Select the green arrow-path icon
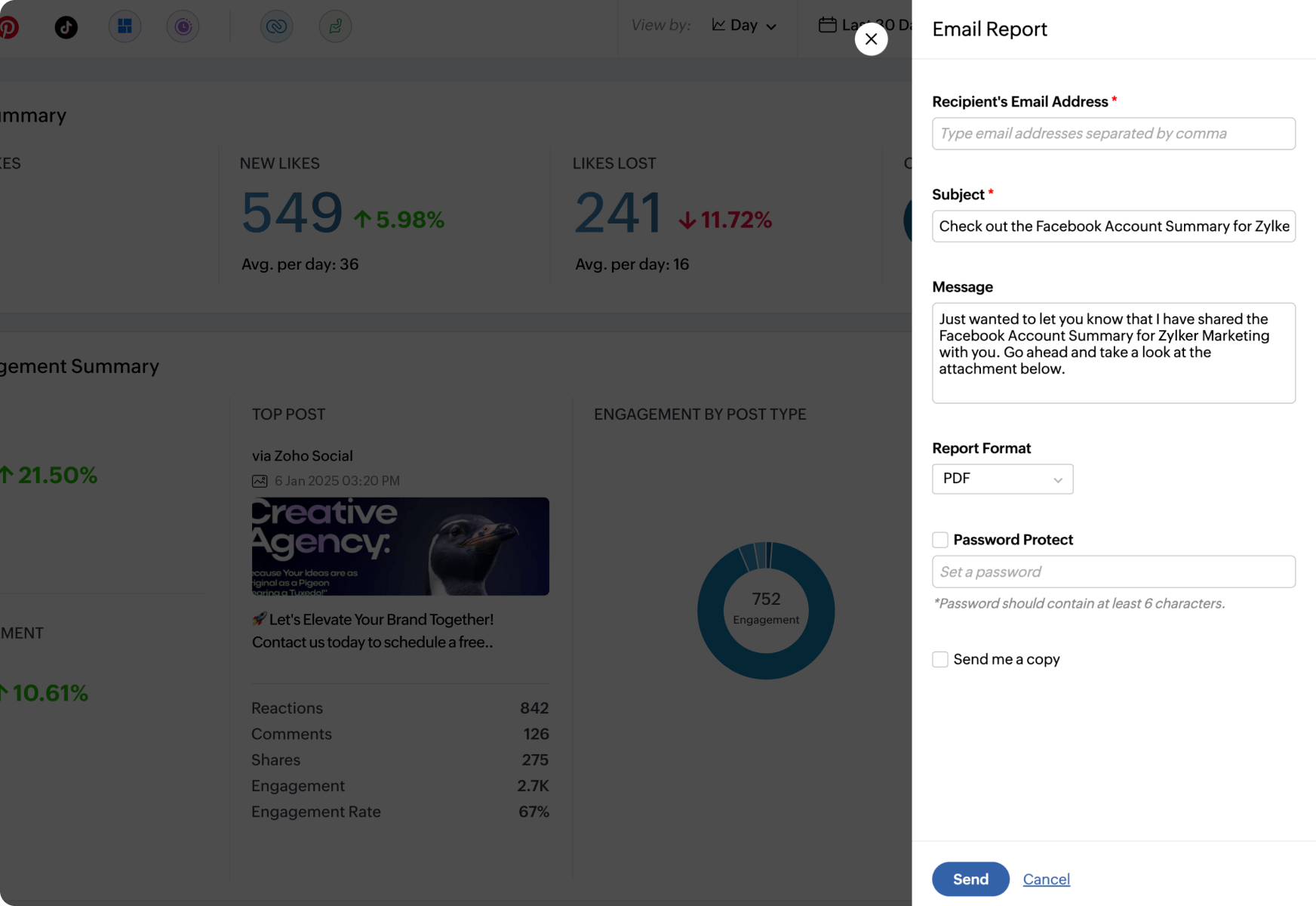The image size is (1316, 906). pyautogui.click(x=335, y=27)
